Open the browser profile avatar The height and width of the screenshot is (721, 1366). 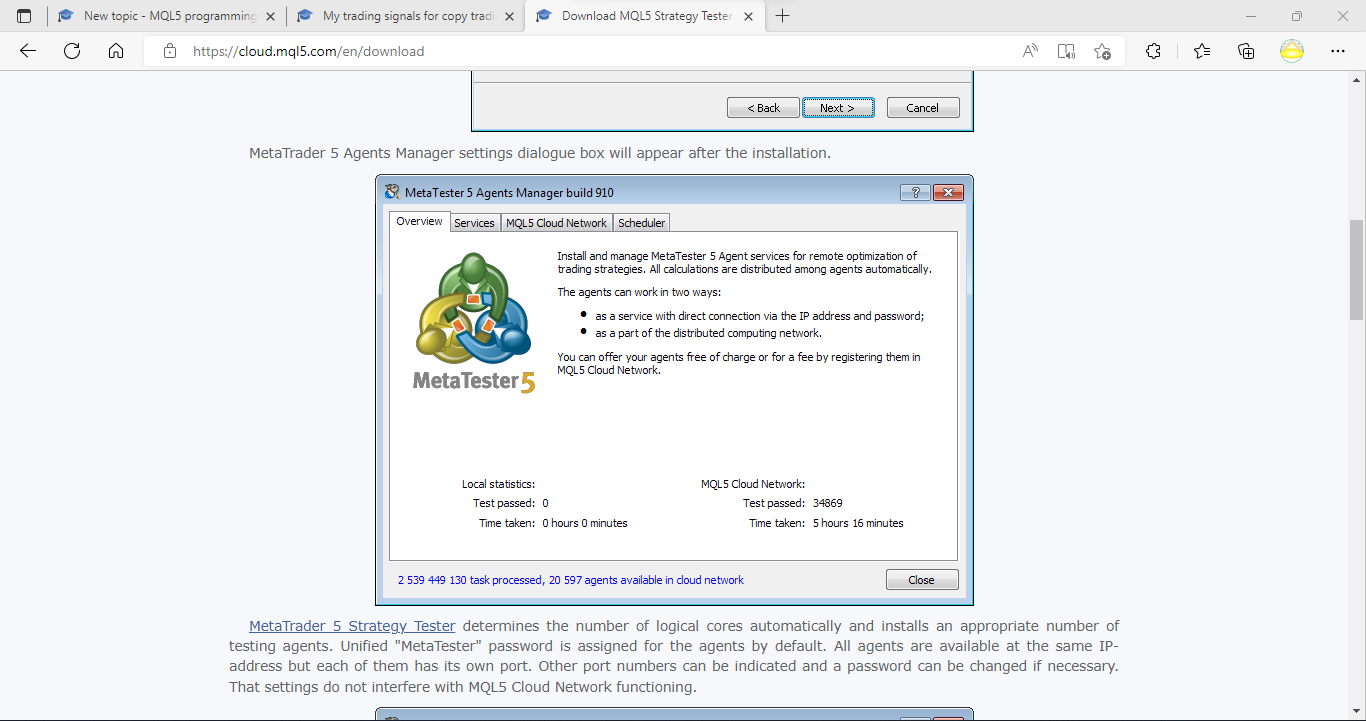click(x=1292, y=51)
